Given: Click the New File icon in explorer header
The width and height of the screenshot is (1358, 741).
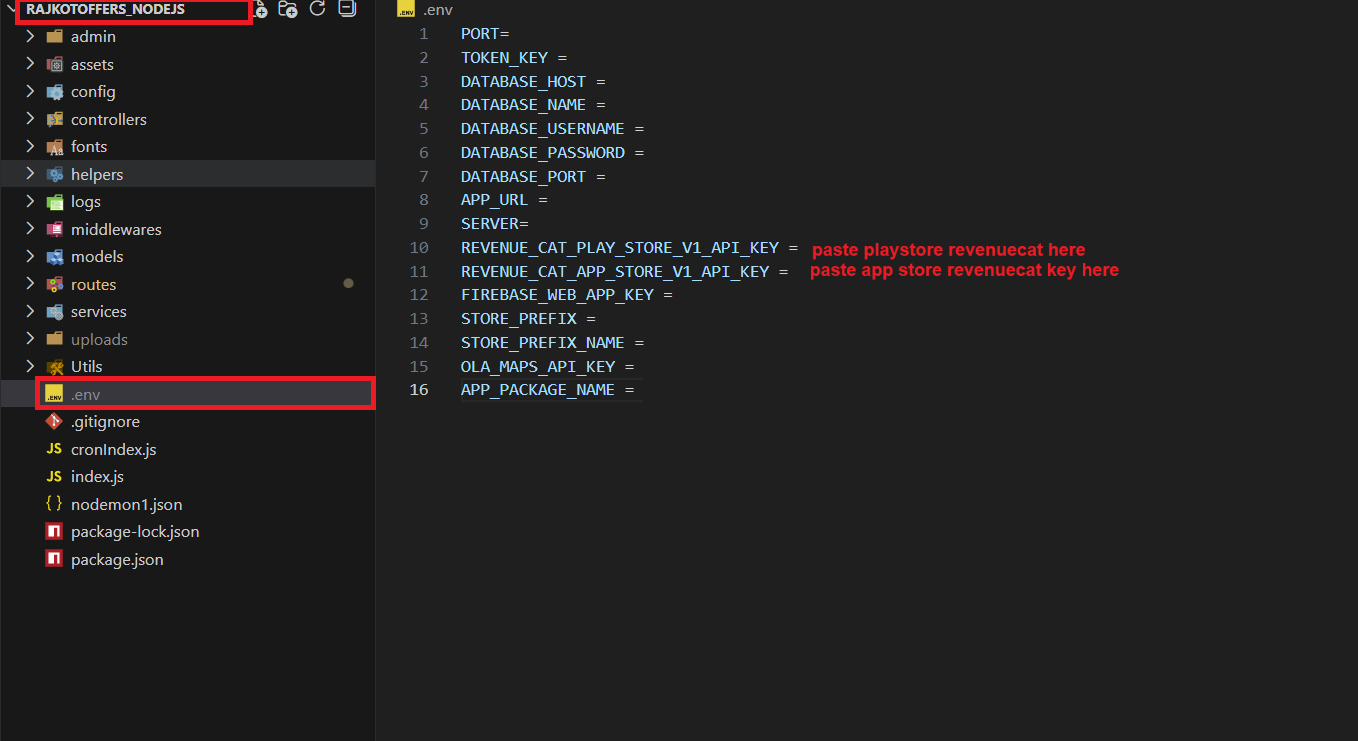Looking at the screenshot, I should coord(260,9).
